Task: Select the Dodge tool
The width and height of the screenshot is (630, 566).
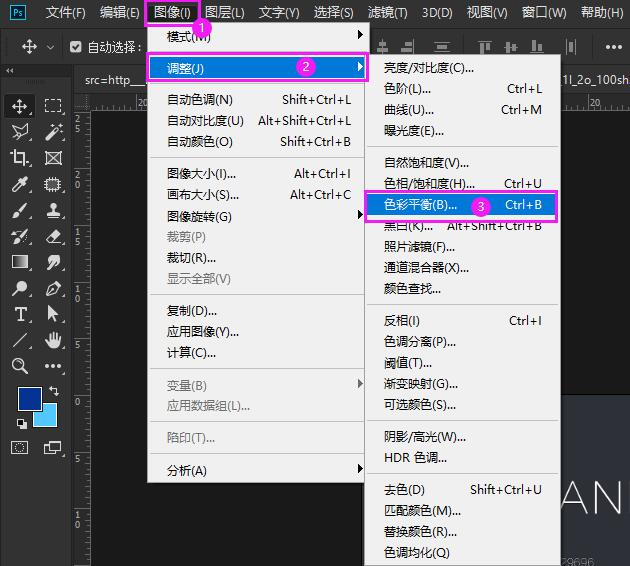Action: pyautogui.click(x=19, y=288)
